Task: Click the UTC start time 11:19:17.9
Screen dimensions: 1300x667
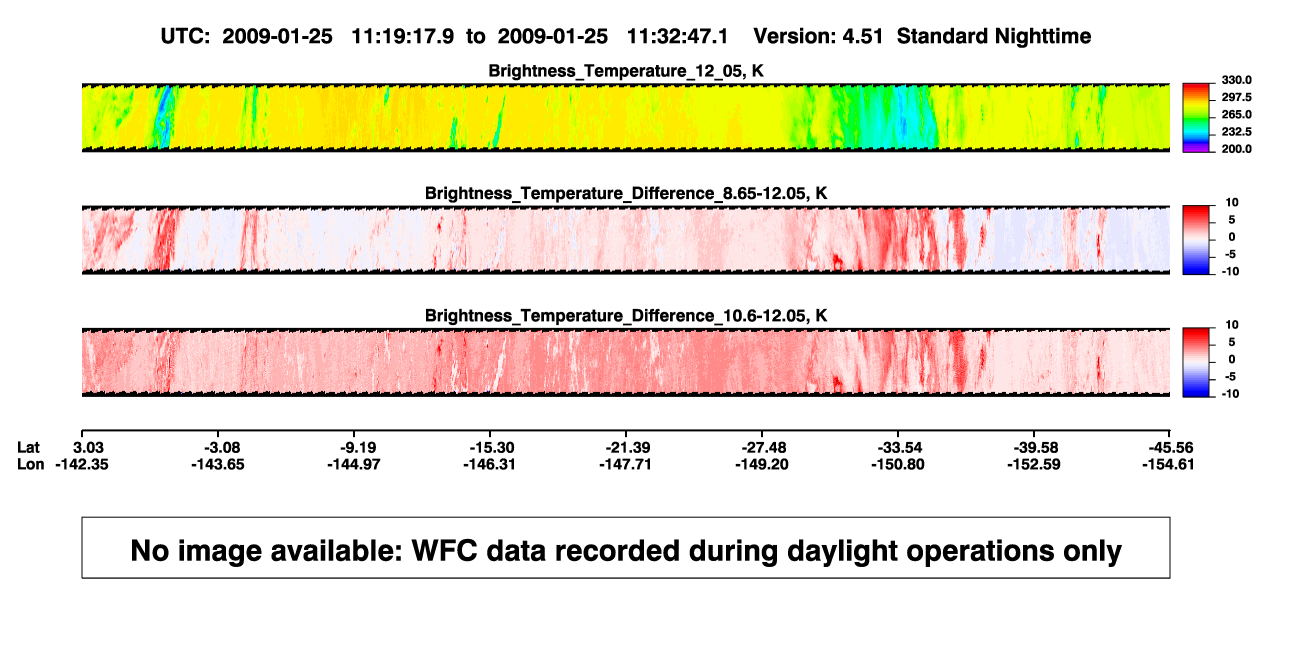Action: [403, 36]
